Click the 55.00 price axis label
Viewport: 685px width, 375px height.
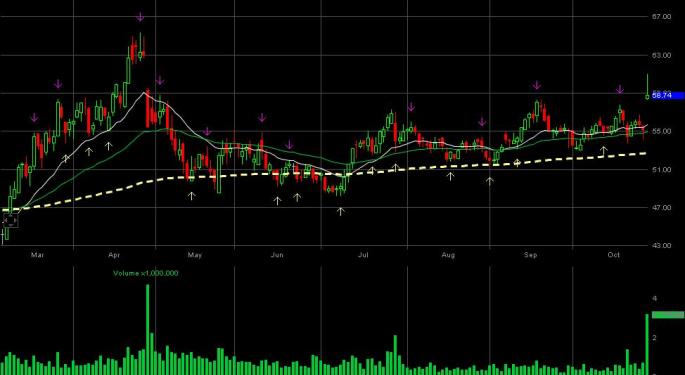coord(661,131)
